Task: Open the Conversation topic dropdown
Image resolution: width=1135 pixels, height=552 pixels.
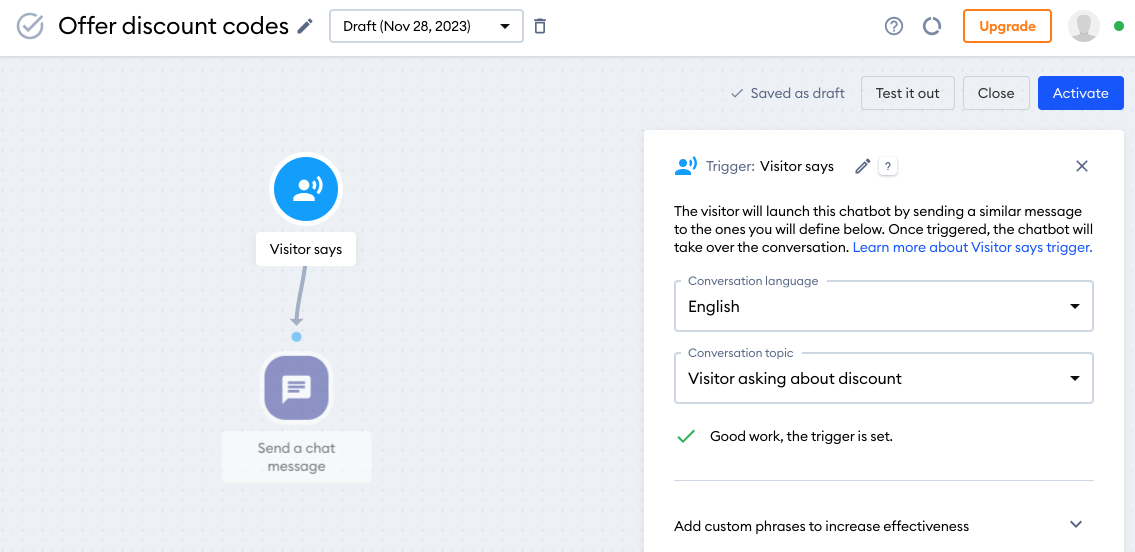Action: 883,378
